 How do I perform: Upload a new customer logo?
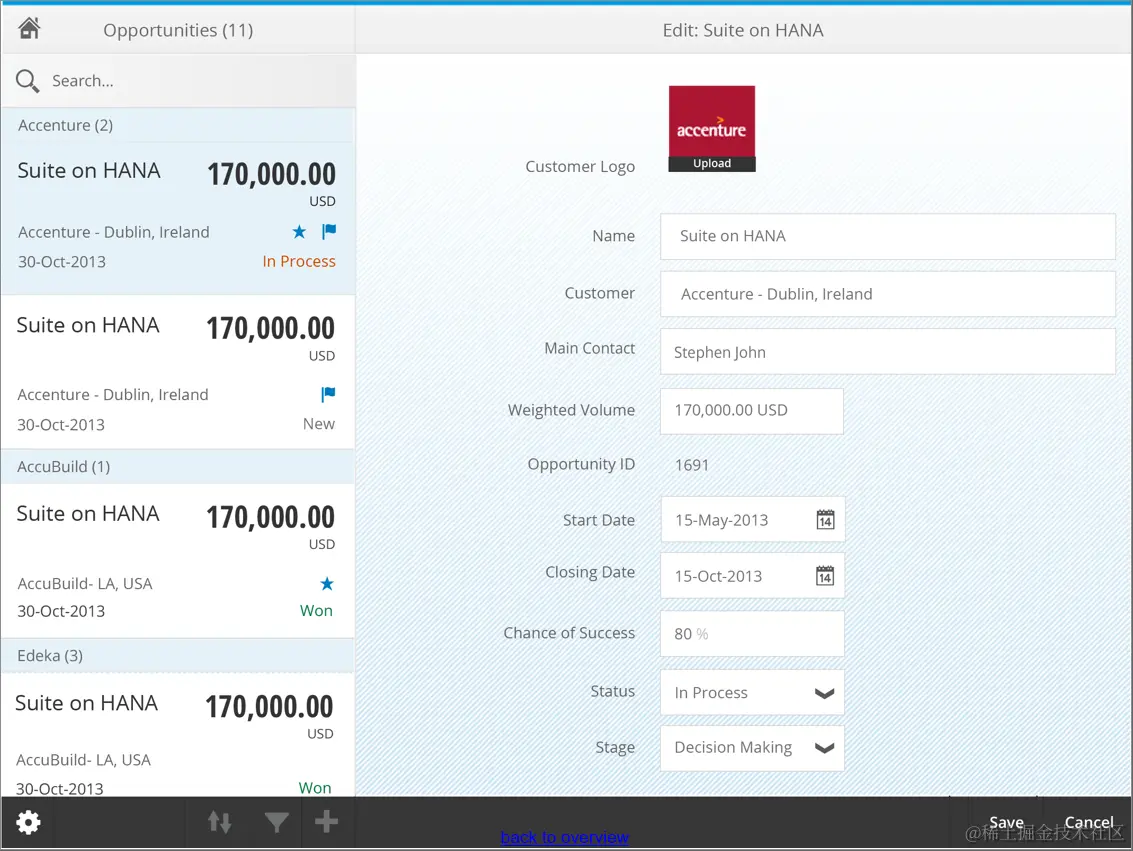[712, 163]
